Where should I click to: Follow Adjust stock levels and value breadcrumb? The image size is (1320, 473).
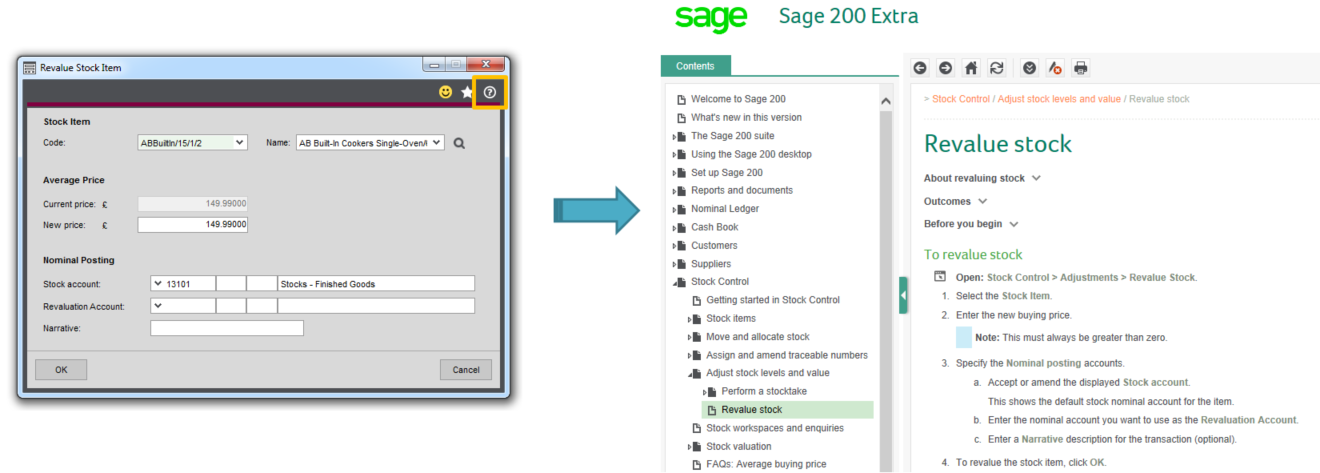click(x=1059, y=99)
